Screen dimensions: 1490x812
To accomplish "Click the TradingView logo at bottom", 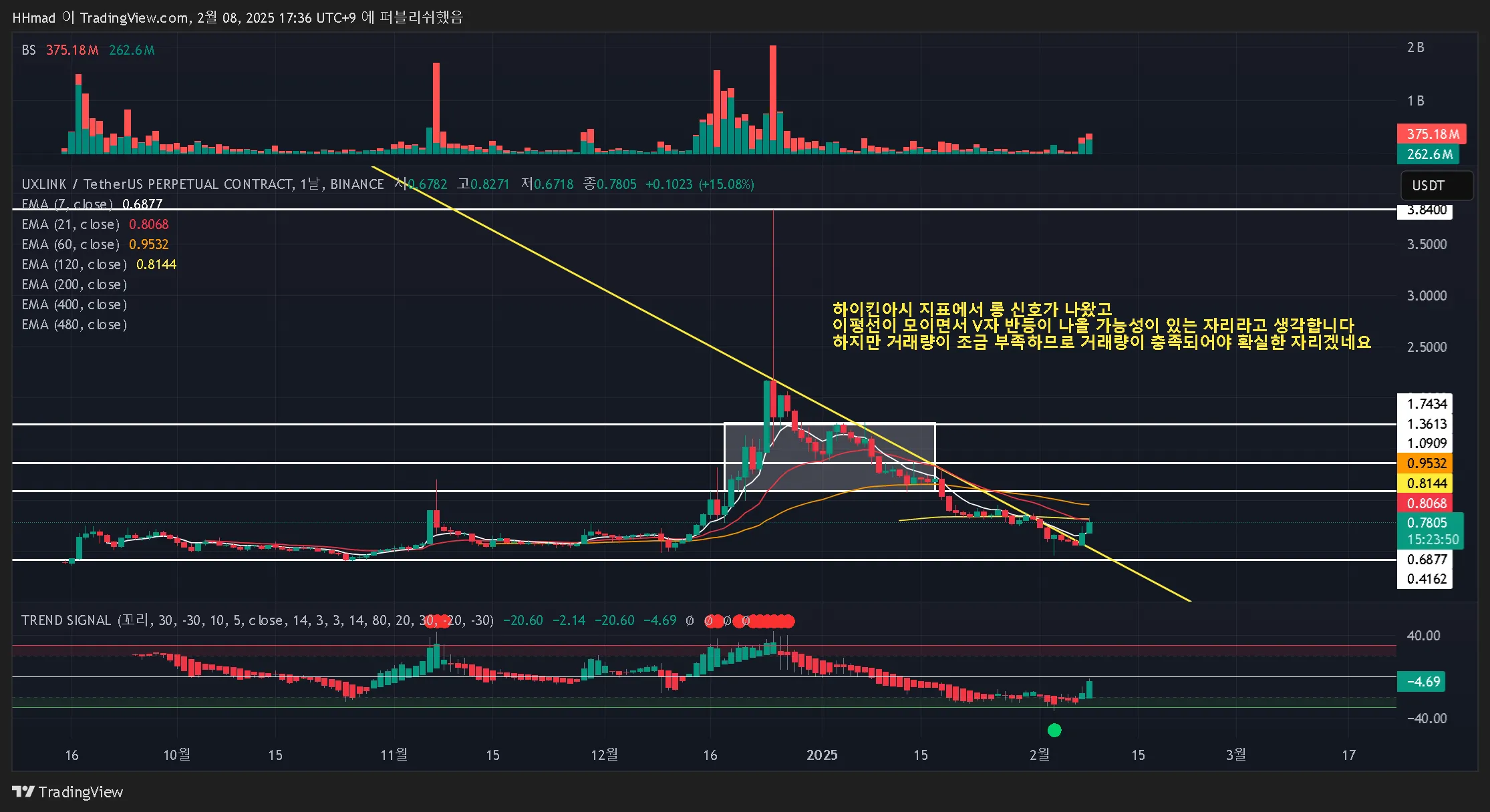I will coord(67,792).
